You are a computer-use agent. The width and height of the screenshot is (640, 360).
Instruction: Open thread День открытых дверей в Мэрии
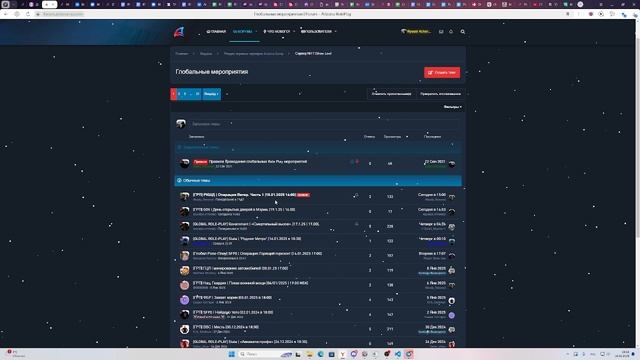(244, 209)
